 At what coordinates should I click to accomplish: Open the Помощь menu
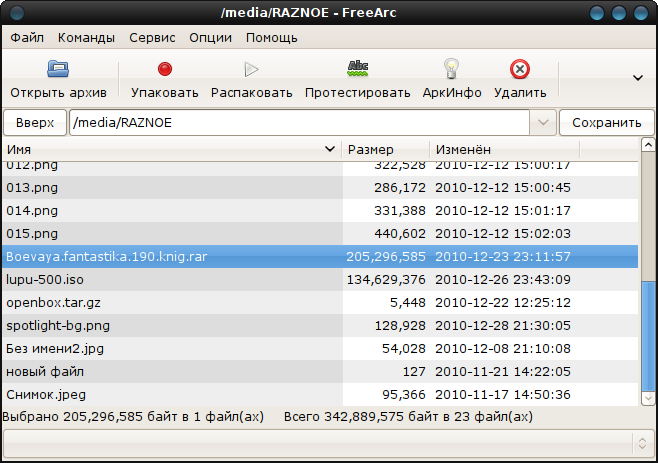point(272,38)
